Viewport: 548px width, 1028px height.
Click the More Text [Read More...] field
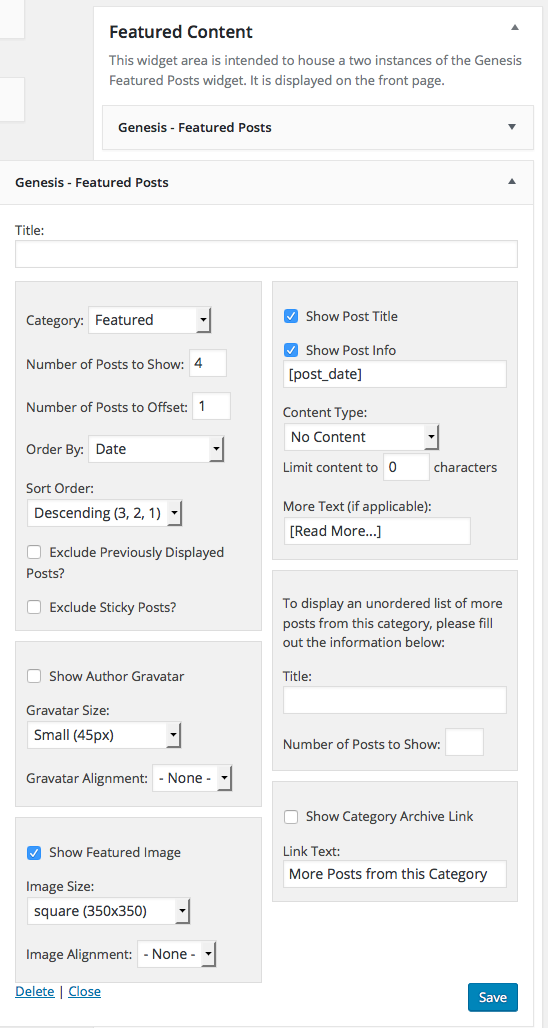(x=377, y=531)
